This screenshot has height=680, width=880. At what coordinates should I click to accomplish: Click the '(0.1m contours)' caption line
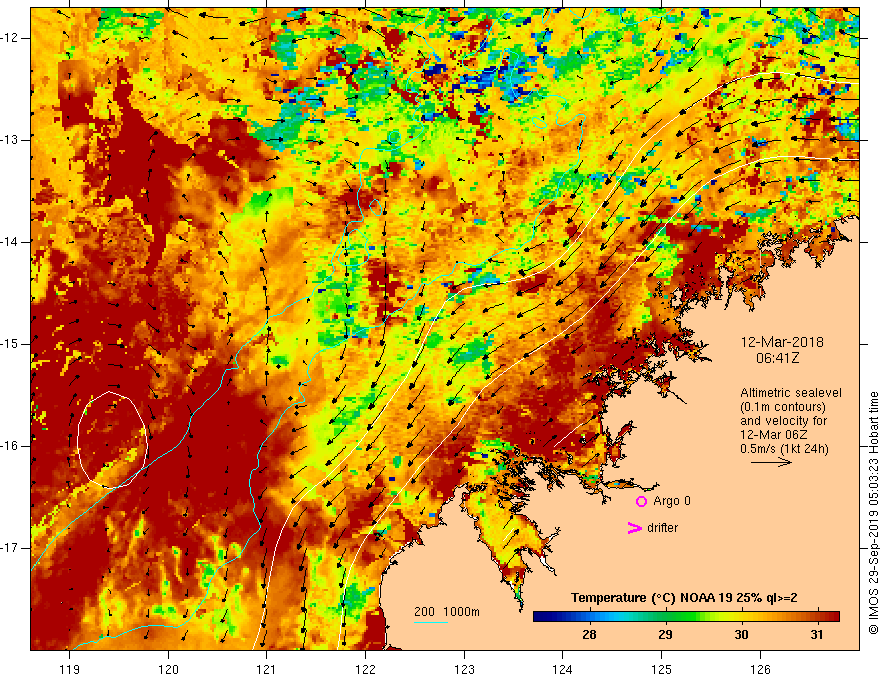783,407
